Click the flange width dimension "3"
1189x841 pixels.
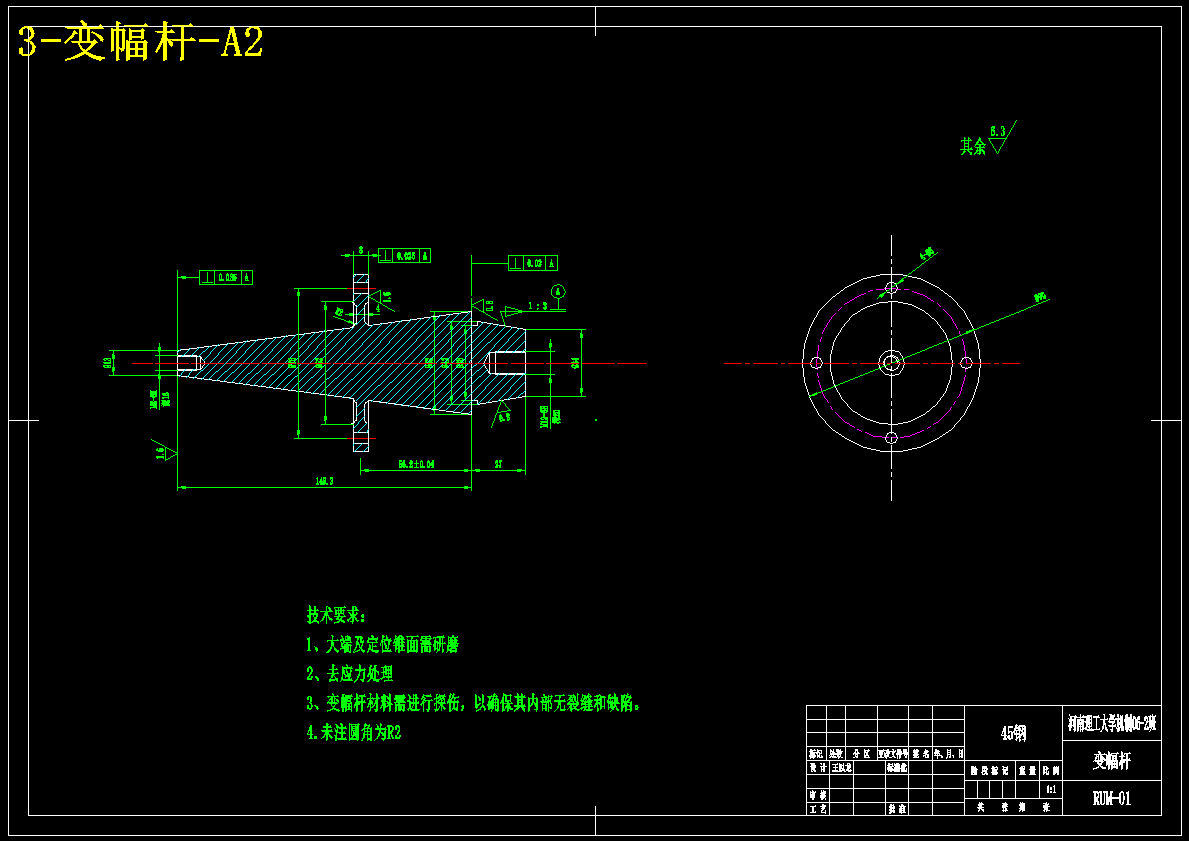[361, 249]
